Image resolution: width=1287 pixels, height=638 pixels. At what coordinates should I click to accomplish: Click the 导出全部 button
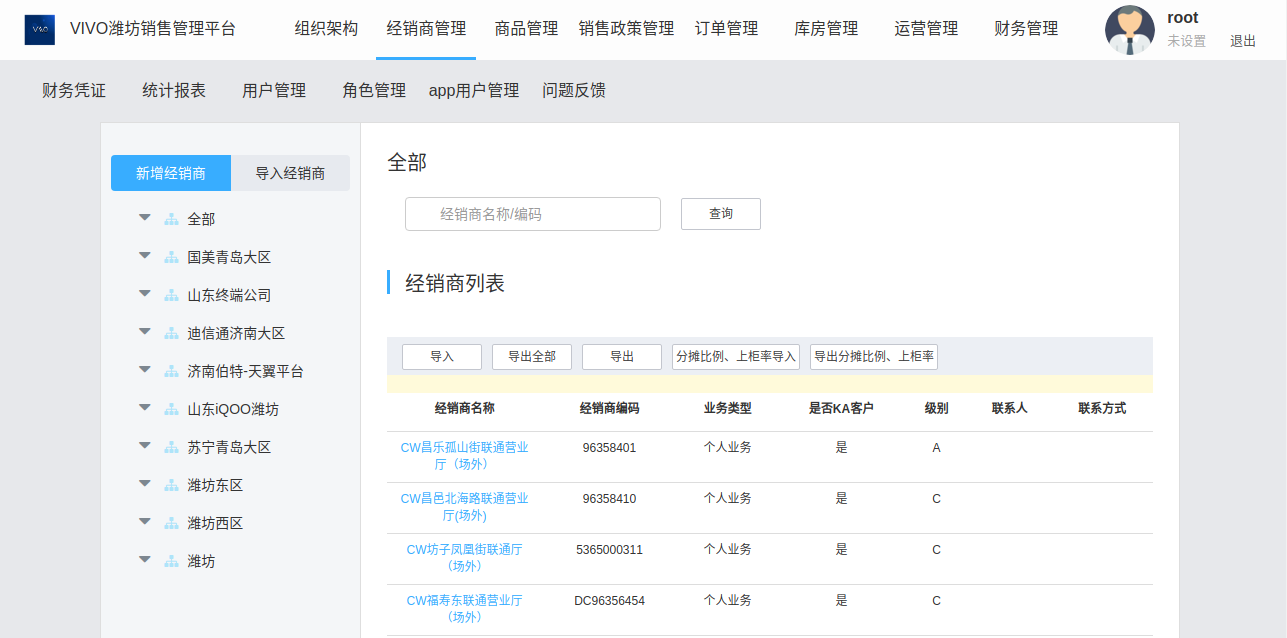click(532, 357)
